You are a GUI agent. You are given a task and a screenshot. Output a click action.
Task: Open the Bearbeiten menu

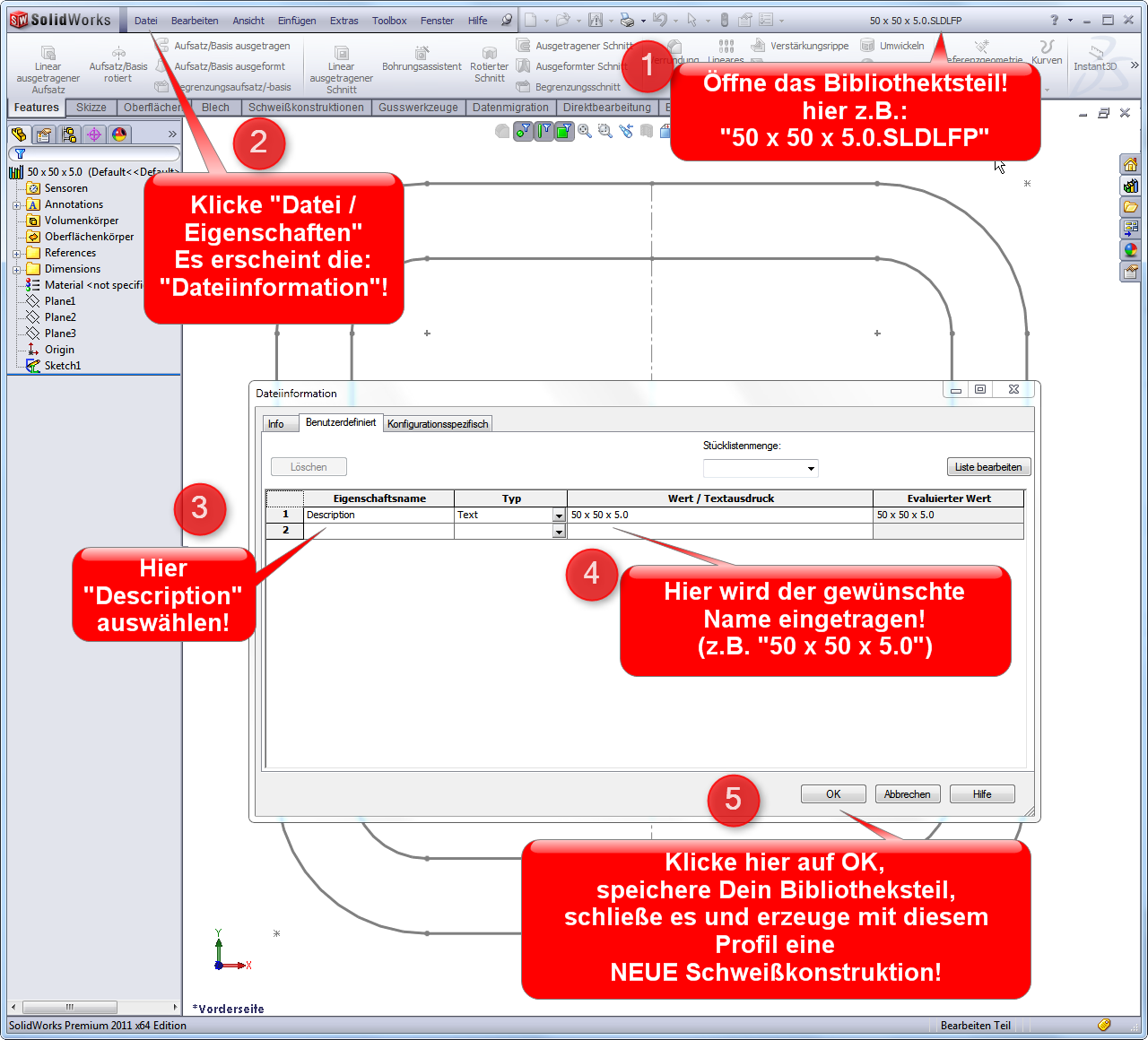click(195, 21)
